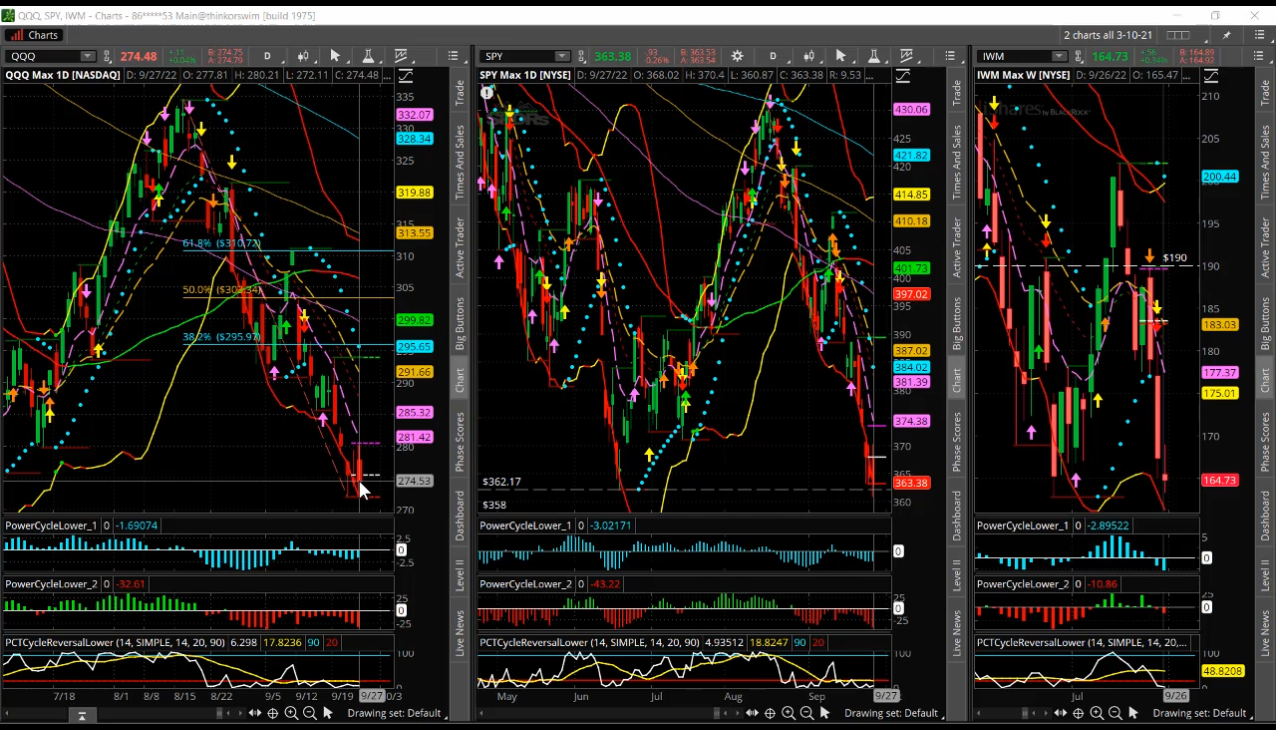Open the chart grid layout selector
1276x730 pixels.
tap(1179, 35)
